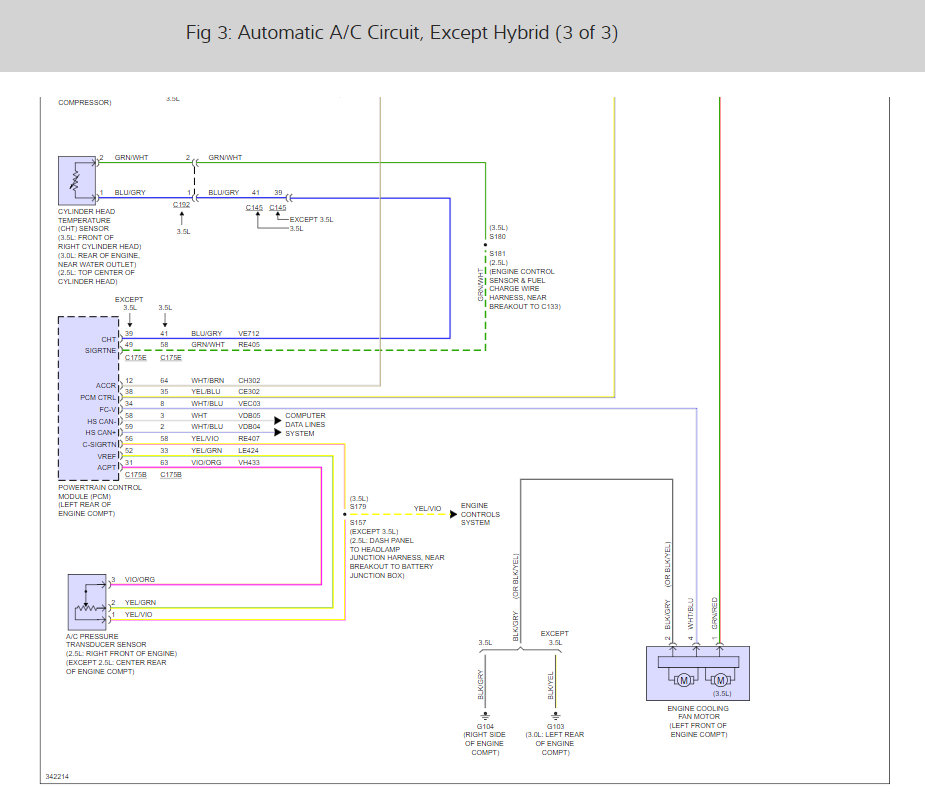The width and height of the screenshot is (925, 802).
Task: Click the CHT pin label in PCM
Action: (109, 339)
